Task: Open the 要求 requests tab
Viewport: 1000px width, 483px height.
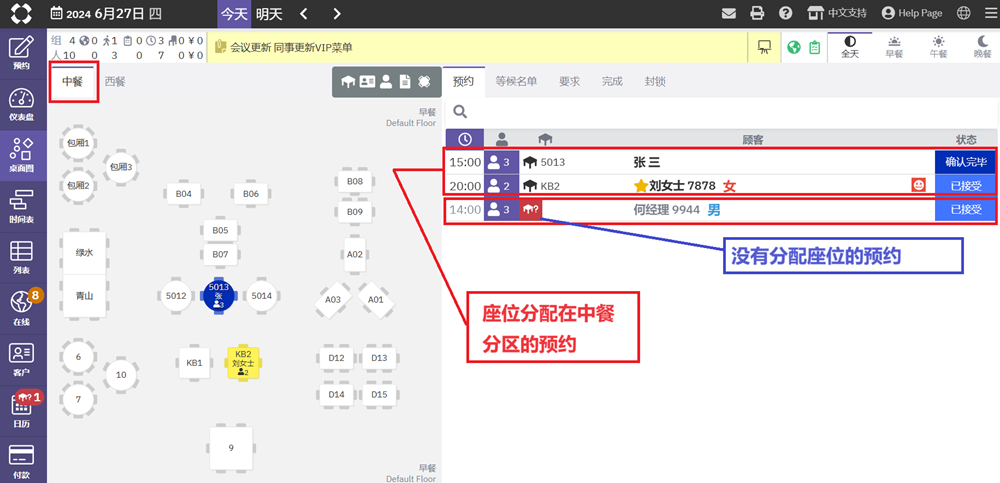Action: click(x=570, y=82)
